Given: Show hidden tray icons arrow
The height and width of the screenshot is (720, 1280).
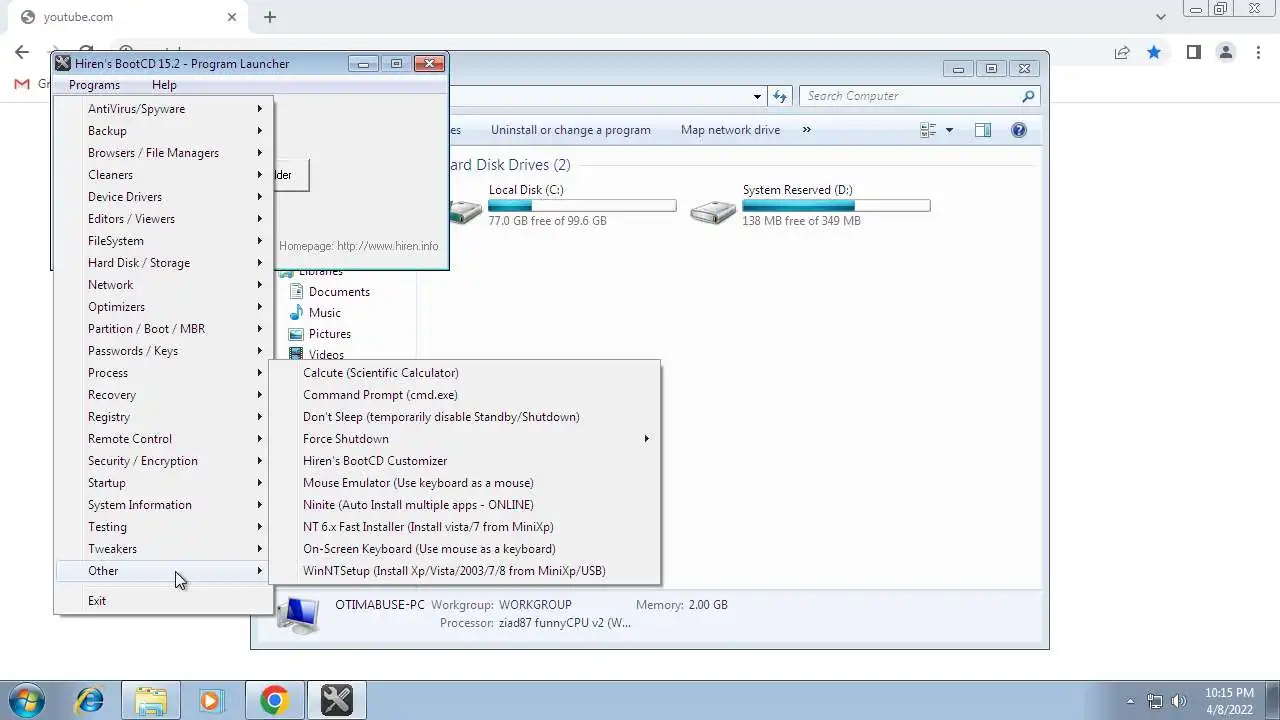Looking at the screenshot, I should tap(1131, 702).
